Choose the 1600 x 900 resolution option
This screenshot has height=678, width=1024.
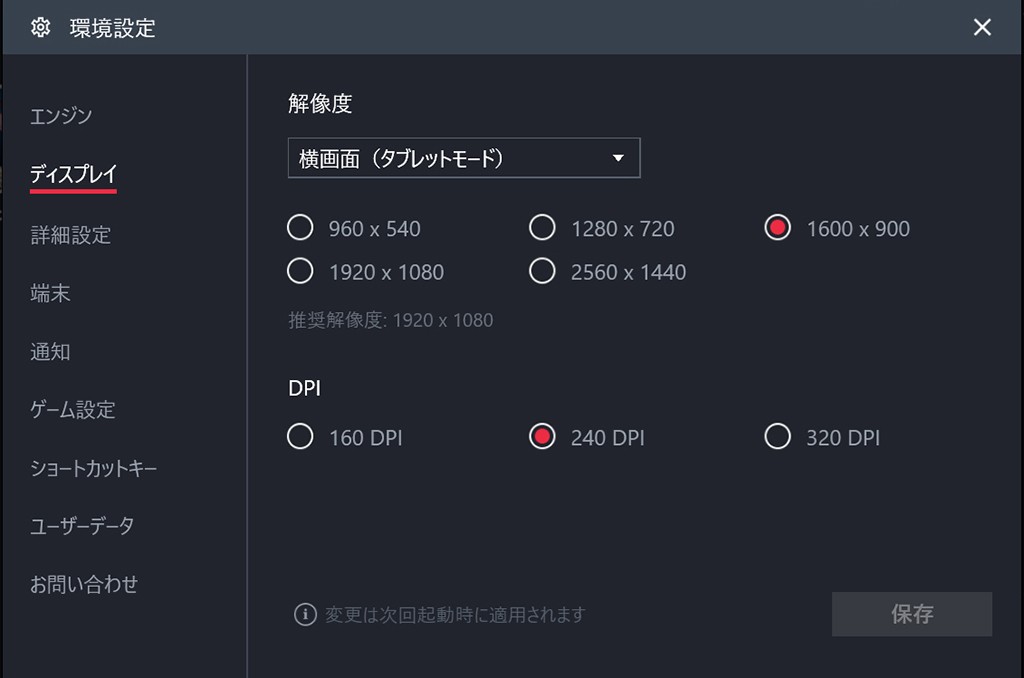[778, 228]
